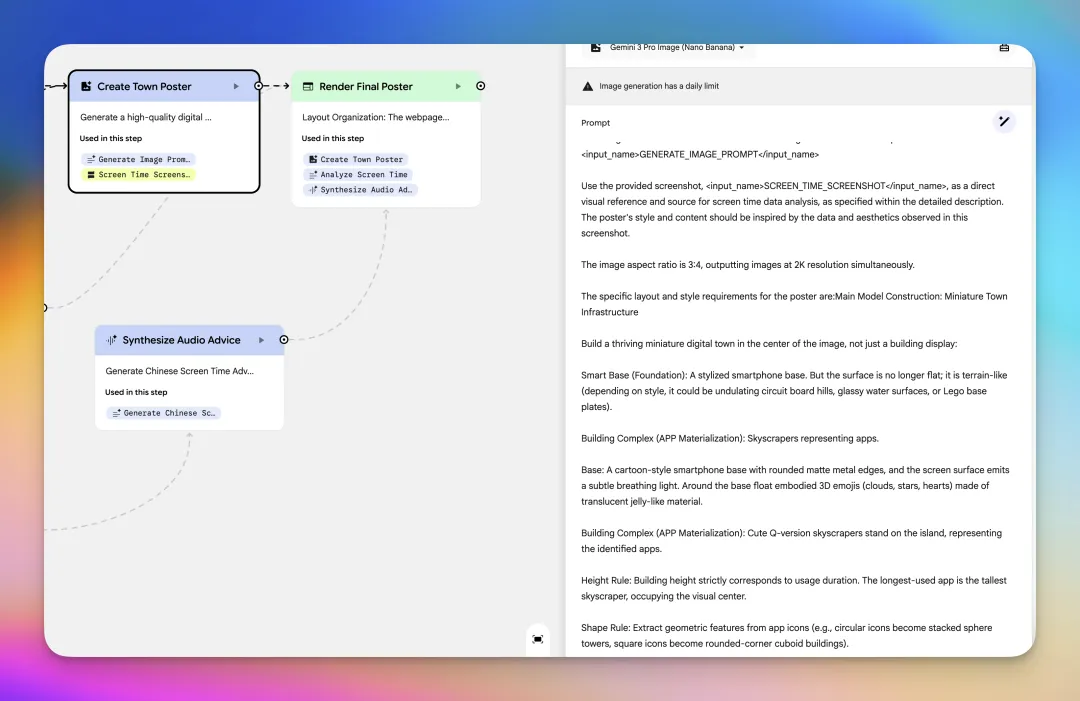Click the Analyze Screen Time reference chip
This screenshot has height=701, width=1080.
(x=356, y=175)
